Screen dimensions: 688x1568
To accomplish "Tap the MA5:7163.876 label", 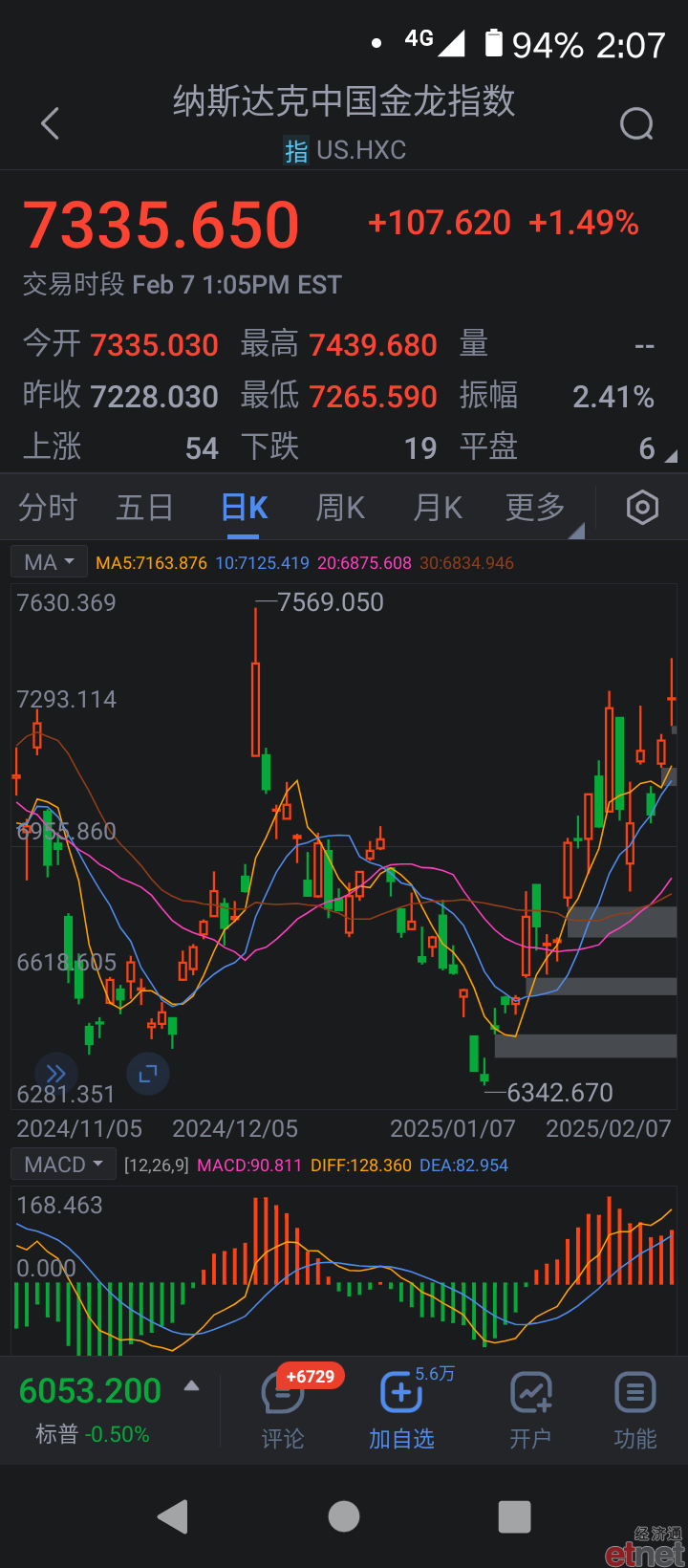I will (x=151, y=563).
